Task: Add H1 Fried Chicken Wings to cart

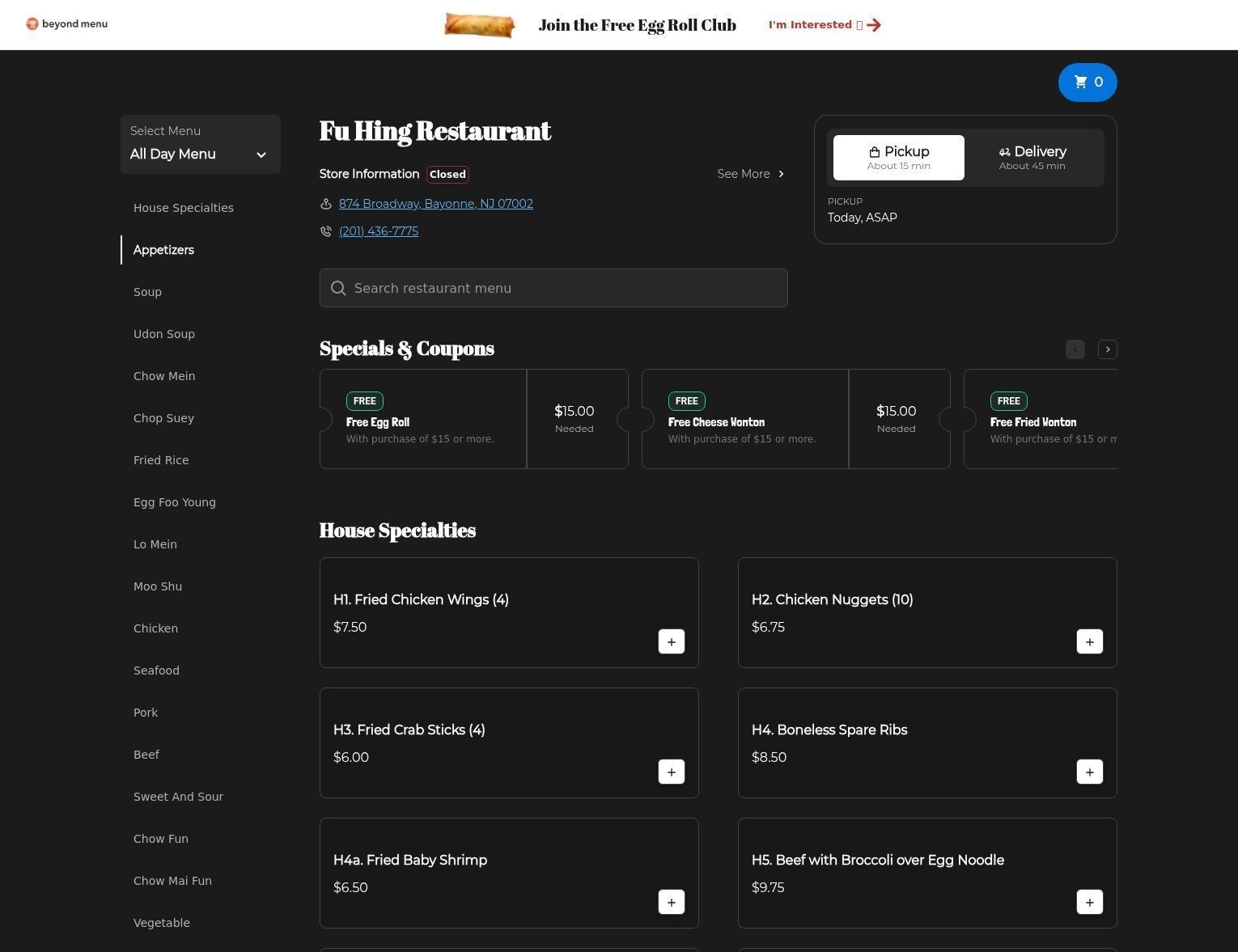Action: point(671,641)
